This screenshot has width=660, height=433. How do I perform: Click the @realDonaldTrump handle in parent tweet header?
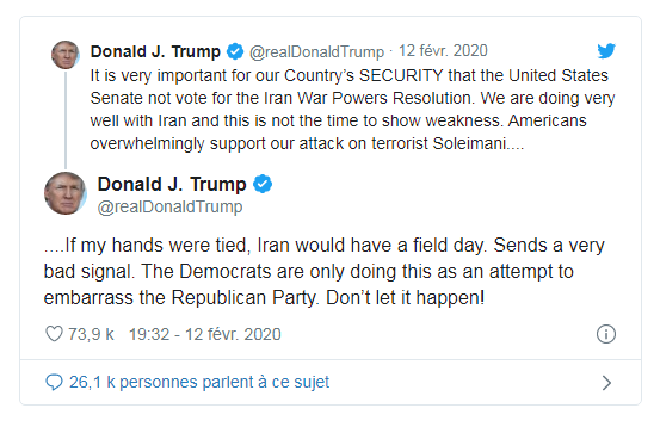click(x=316, y=51)
